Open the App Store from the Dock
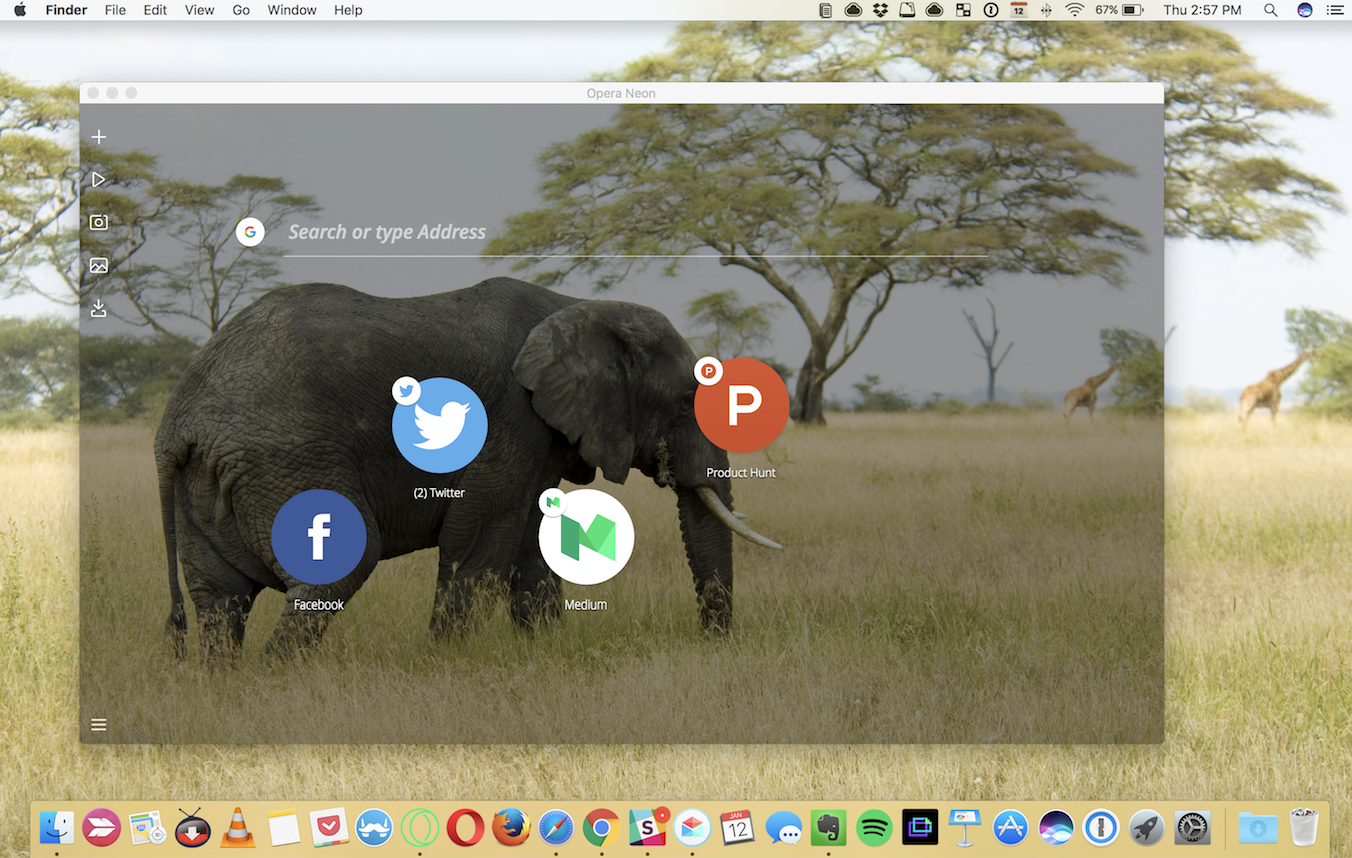Viewport: 1352px width, 858px height. coord(1010,828)
